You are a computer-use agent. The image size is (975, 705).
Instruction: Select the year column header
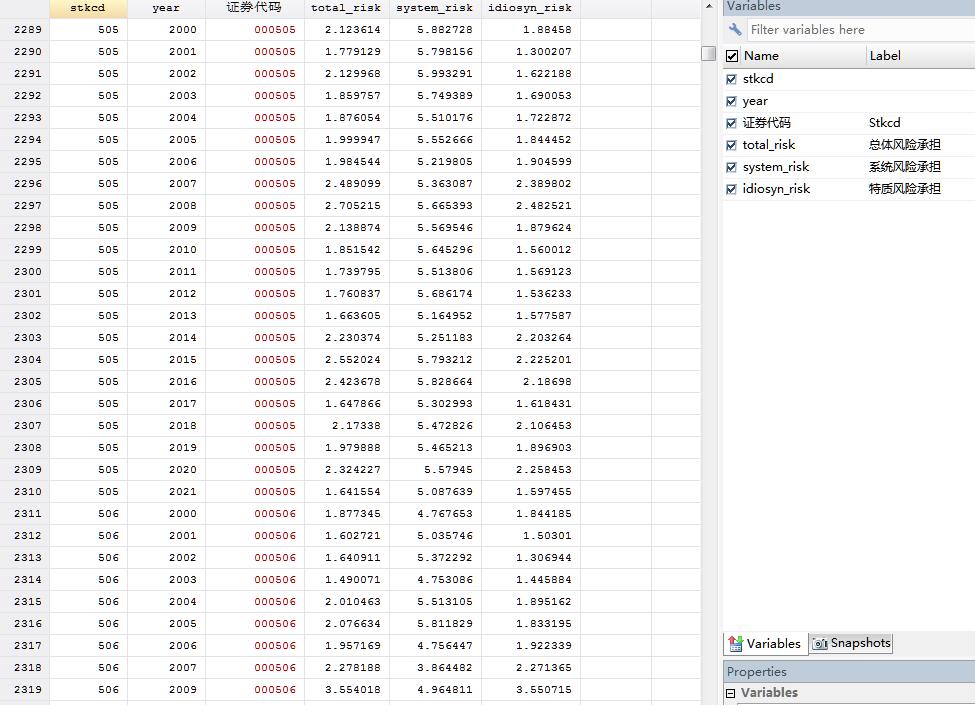click(x=166, y=8)
